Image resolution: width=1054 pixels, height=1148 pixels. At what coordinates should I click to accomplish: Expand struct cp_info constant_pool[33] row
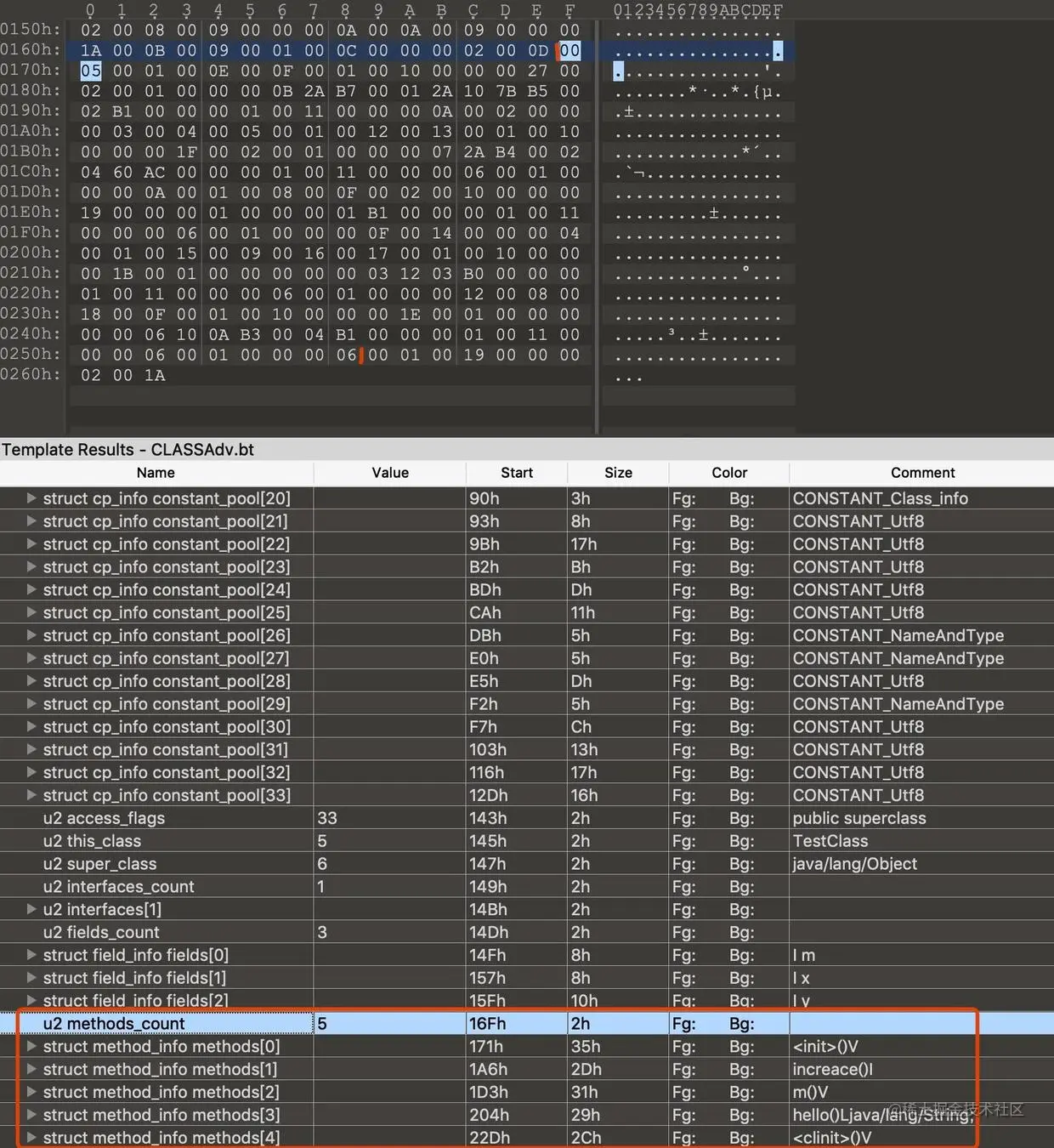pos(31,795)
